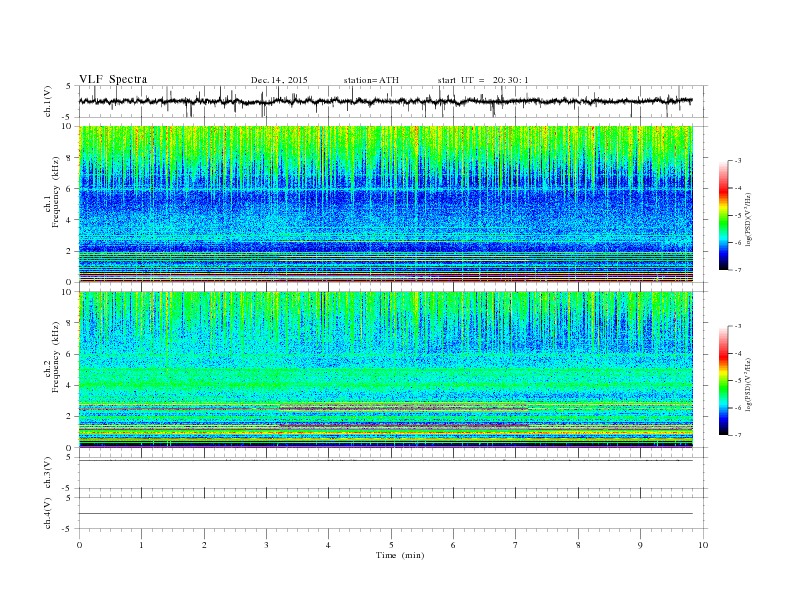Image resolution: width=792 pixels, height=612 pixels.
Task: Click the "ch.3(V)" axis label
Action: click(48, 473)
